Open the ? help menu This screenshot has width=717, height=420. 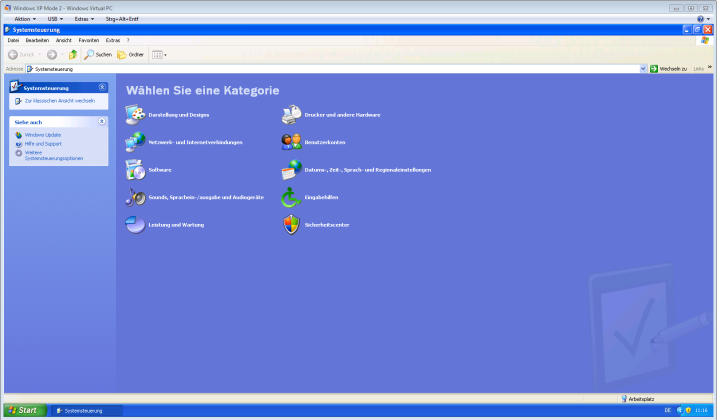pos(128,41)
